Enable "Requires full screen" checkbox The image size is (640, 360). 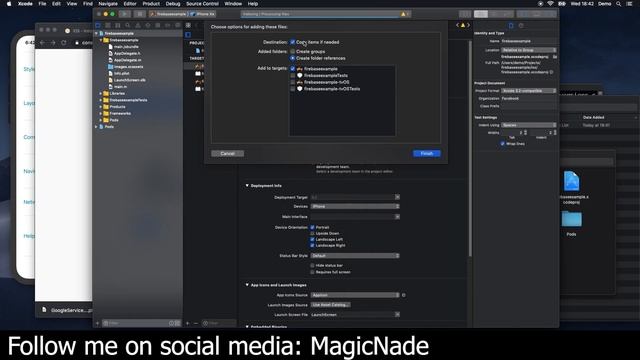pyautogui.click(x=312, y=272)
